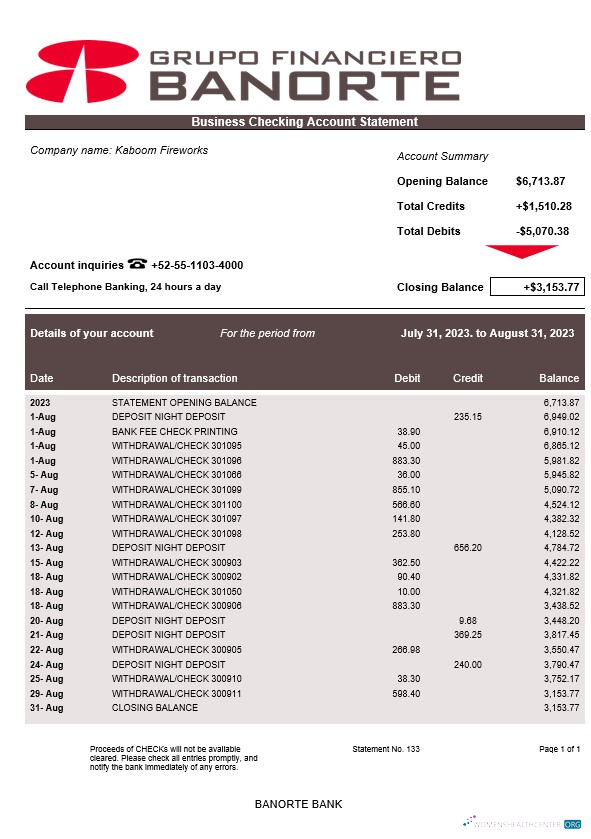Screen dimensions: 591x839
Task: Click the Business Checking Account Statement title bar
Action: 305,122
